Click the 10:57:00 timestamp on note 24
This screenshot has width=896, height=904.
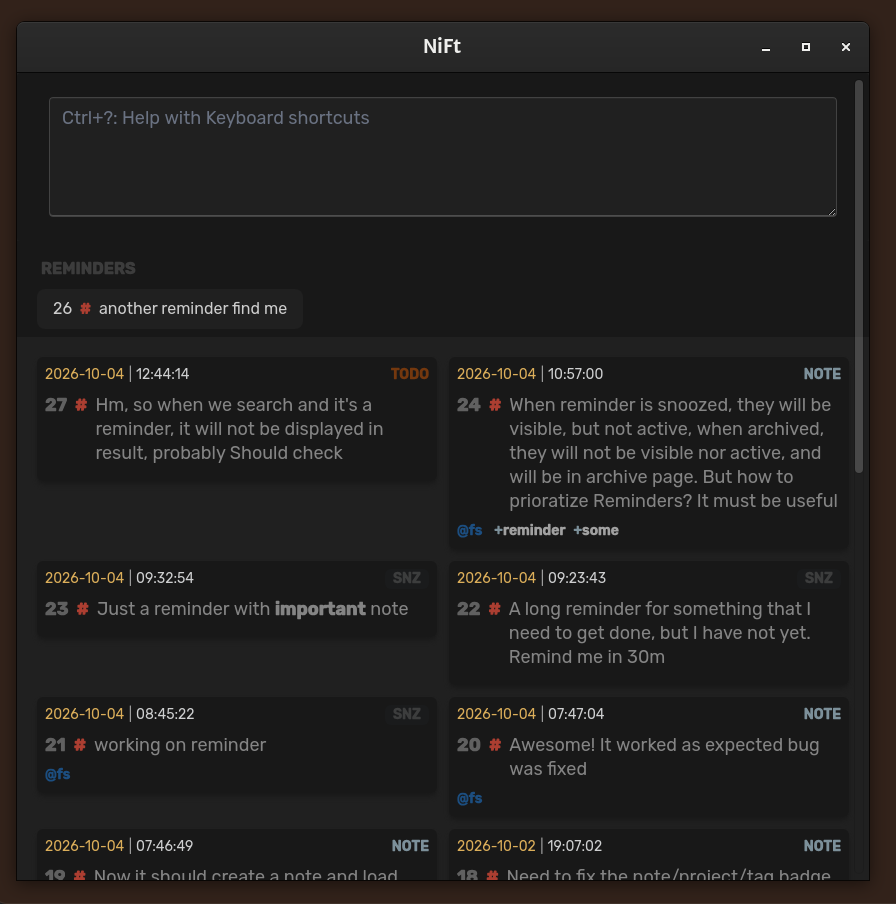tap(575, 374)
